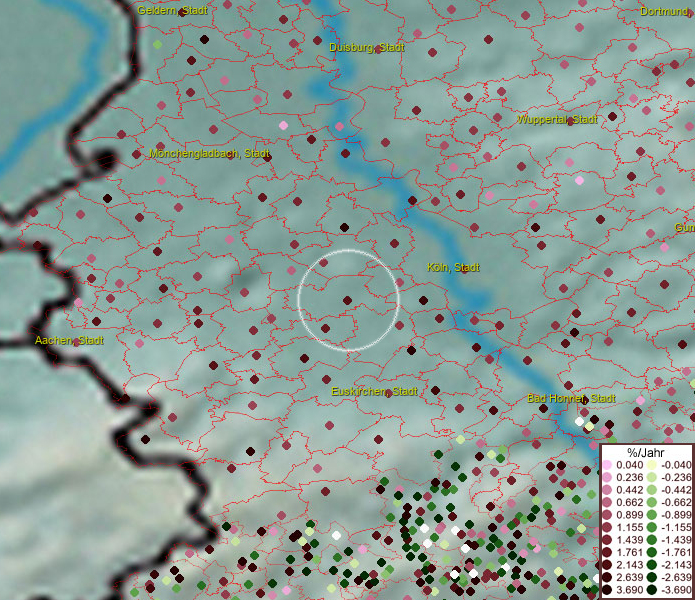This screenshot has width=695, height=600.
Task: Click the partially visible 'Dortmund' label
Action: point(666,12)
